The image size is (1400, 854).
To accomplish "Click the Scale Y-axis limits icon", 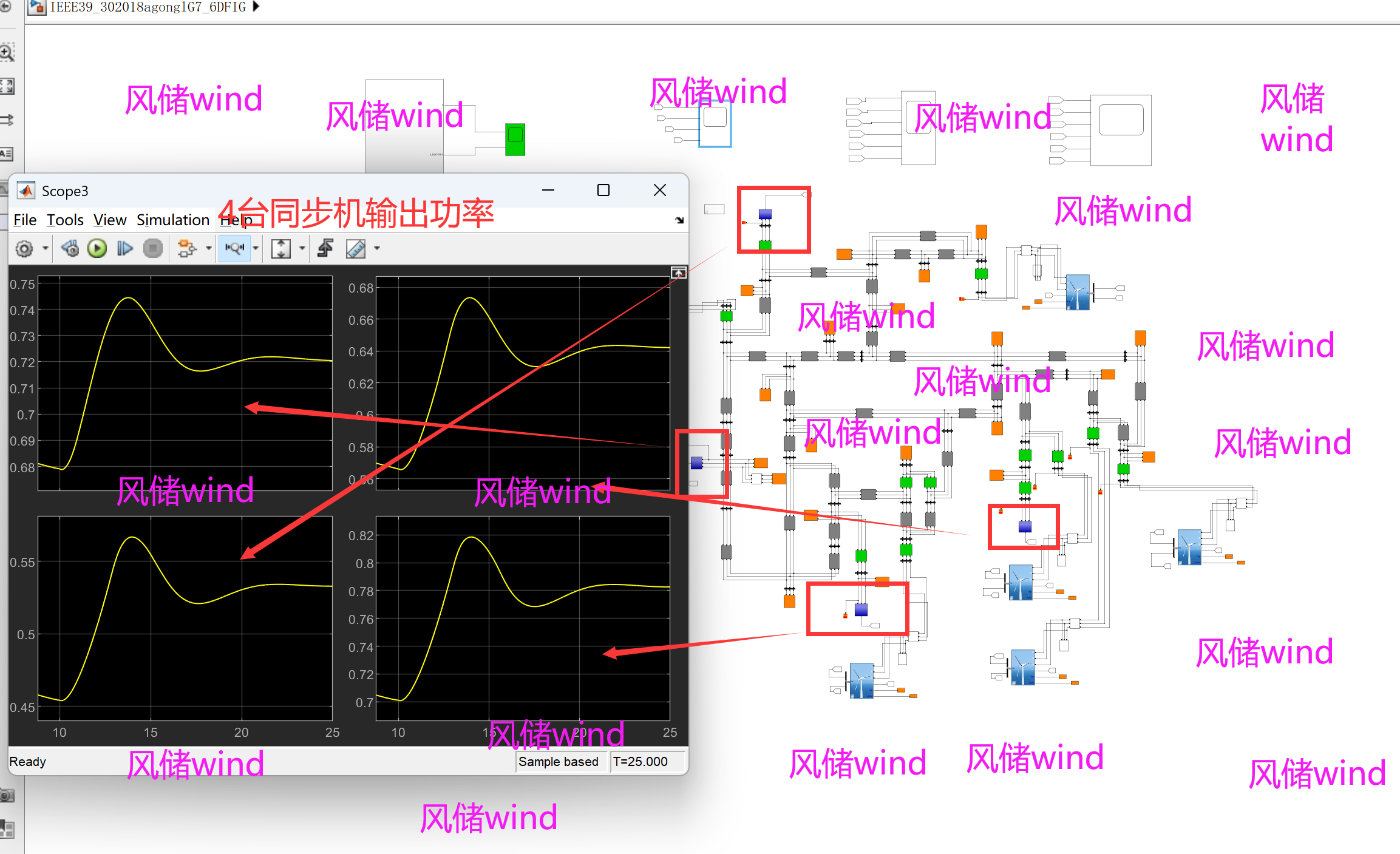I will 281,249.
